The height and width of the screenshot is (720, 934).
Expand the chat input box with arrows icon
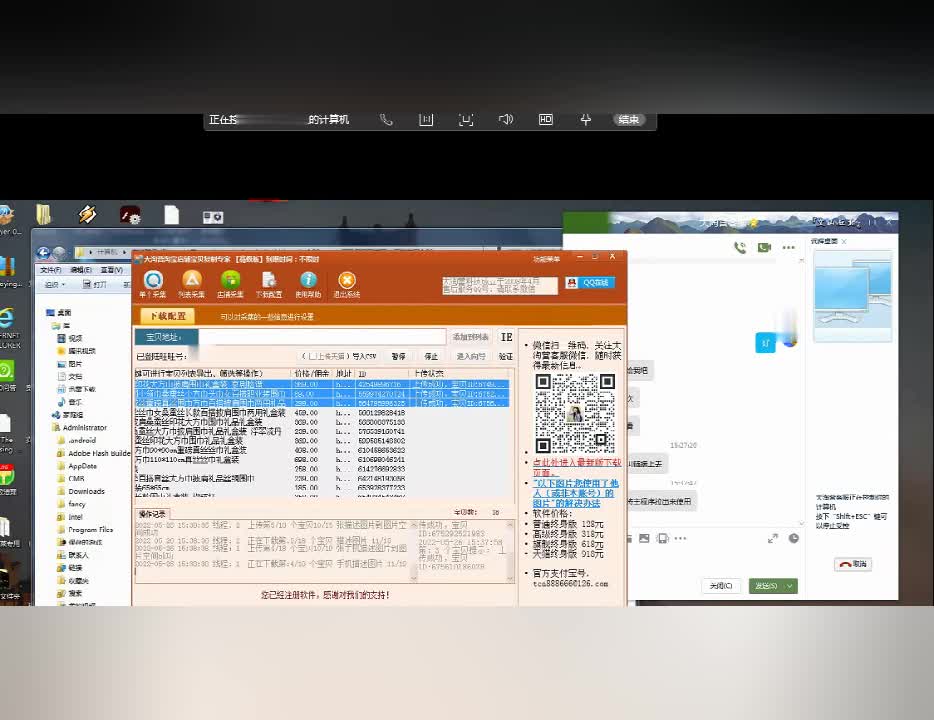click(x=773, y=538)
